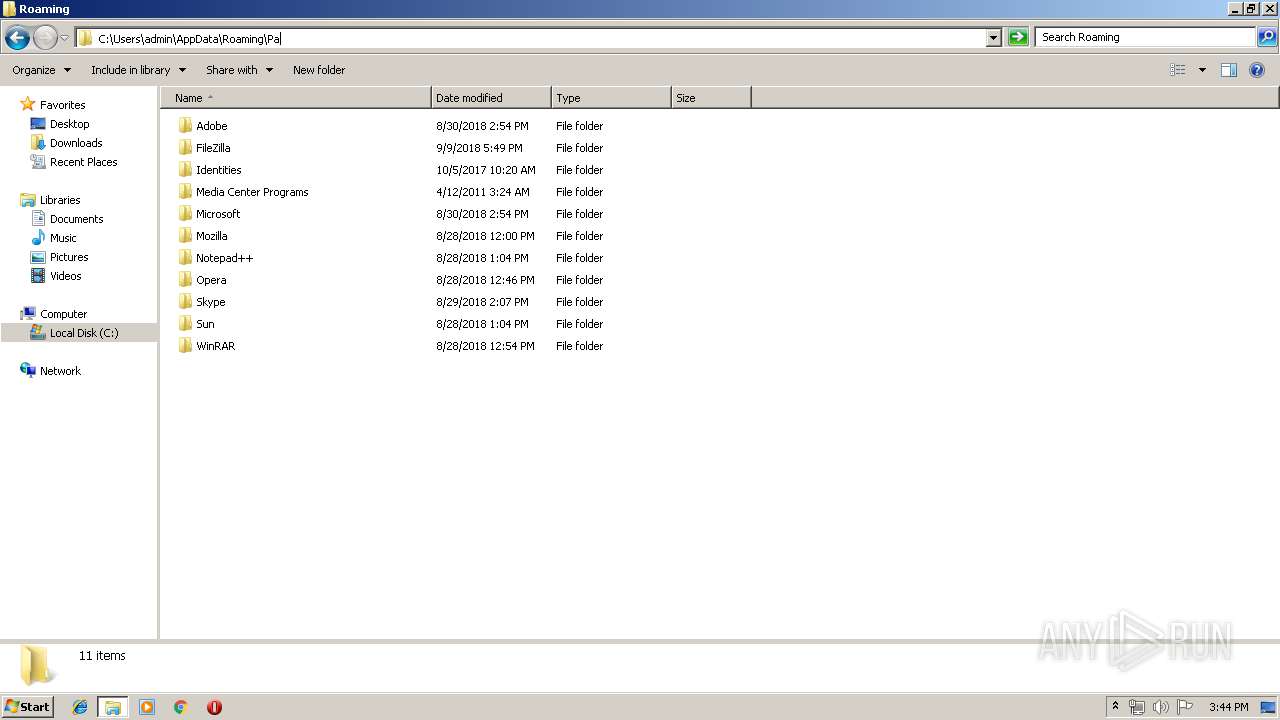Open recent pages dropdown next to Forward
This screenshot has width=1280, height=720.
(x=65, y=38)
